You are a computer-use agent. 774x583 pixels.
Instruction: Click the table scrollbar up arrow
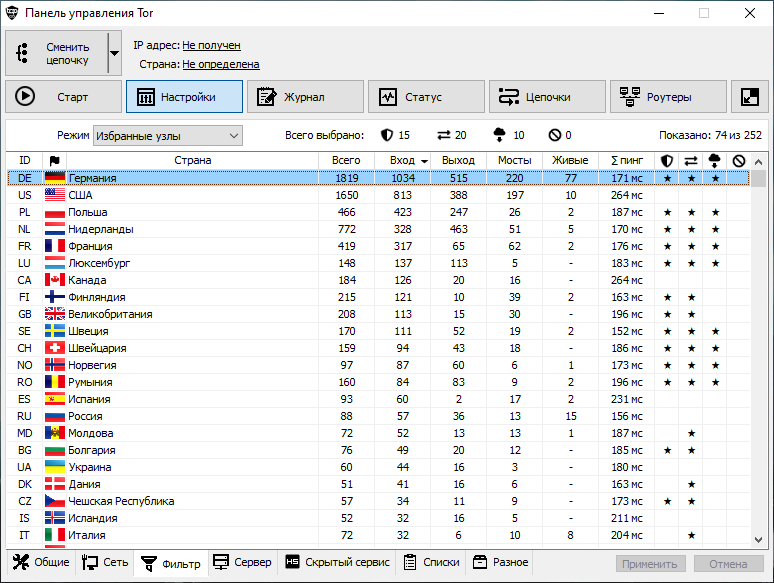759,161
